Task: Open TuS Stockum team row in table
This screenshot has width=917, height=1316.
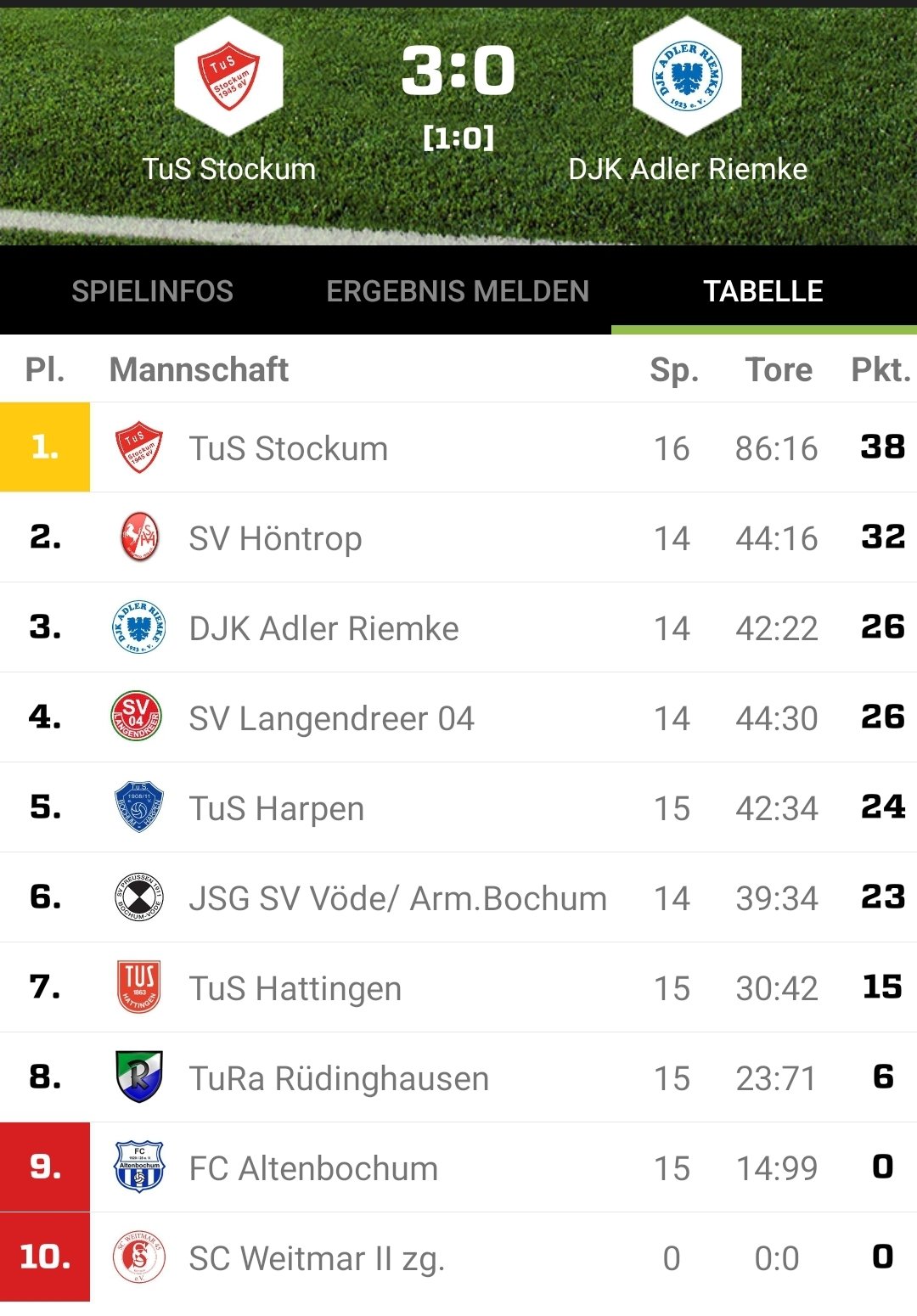Action: (x=458, y=447)
